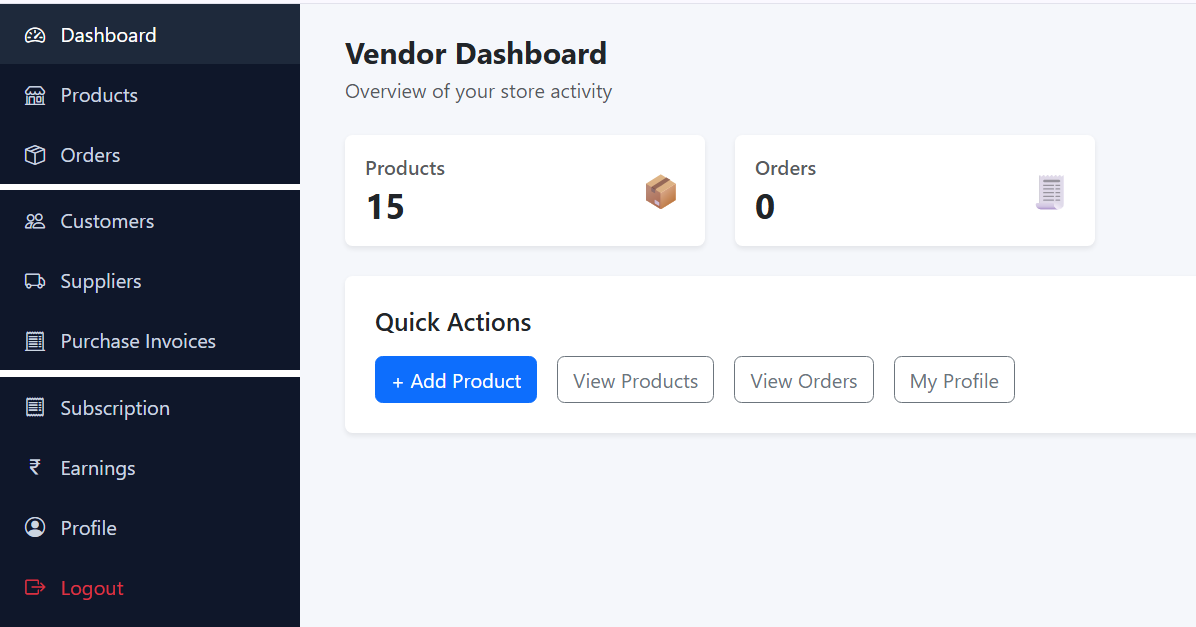The width and height of the screenshot is (1196, 627).
Task: Select the Customers people icon
Action: tap(35, 221)
